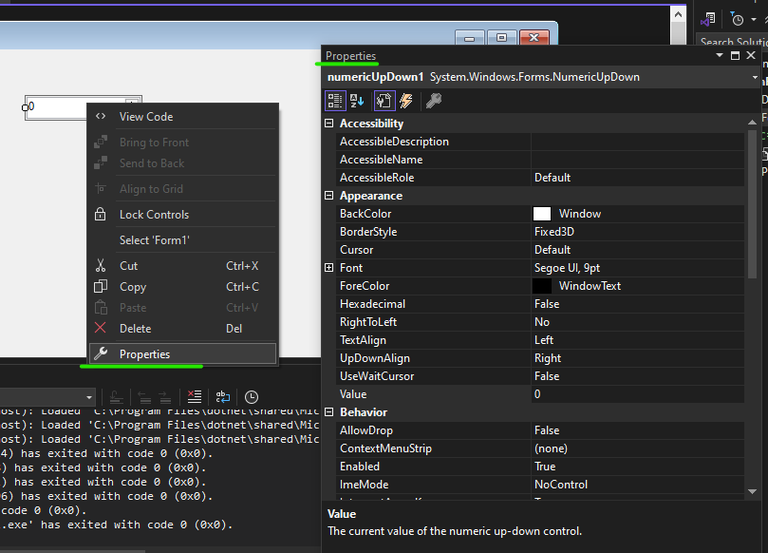
Task: Select View Code in context menu
Action: click(x=146, y=117)
